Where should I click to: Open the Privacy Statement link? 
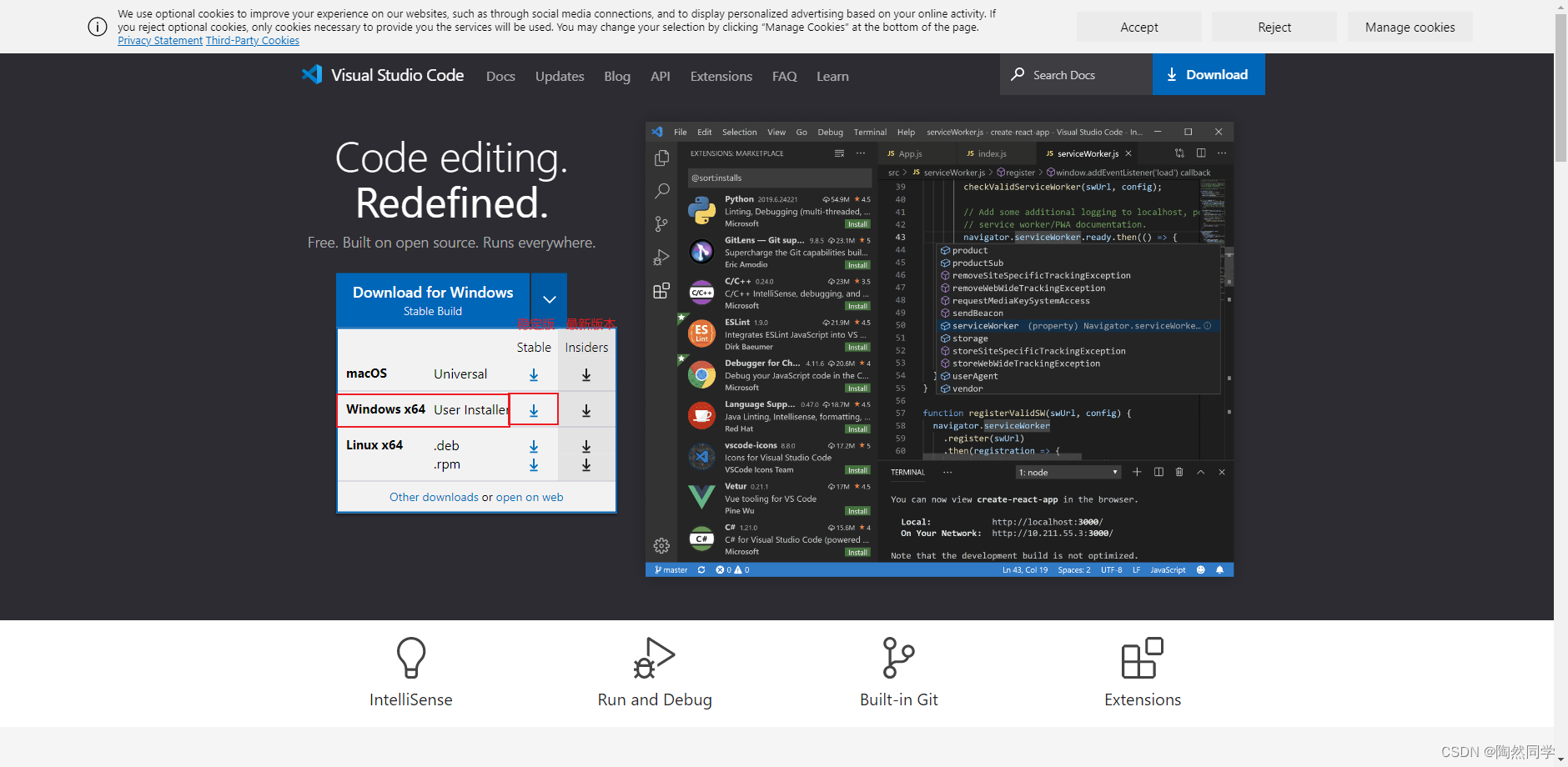[160, 41]
